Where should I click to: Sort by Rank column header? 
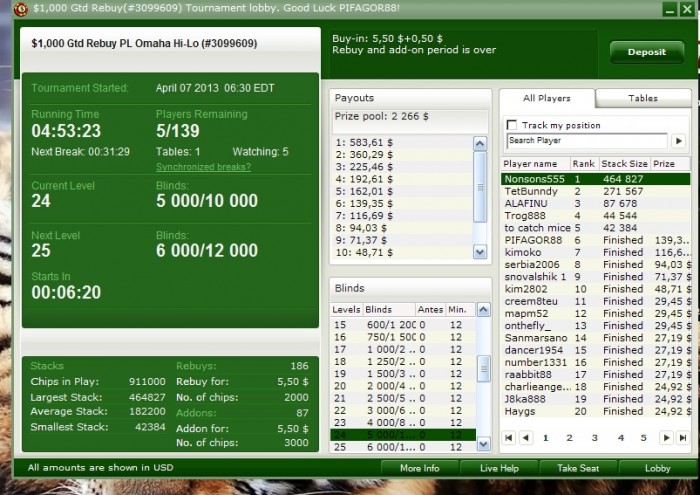584,164
